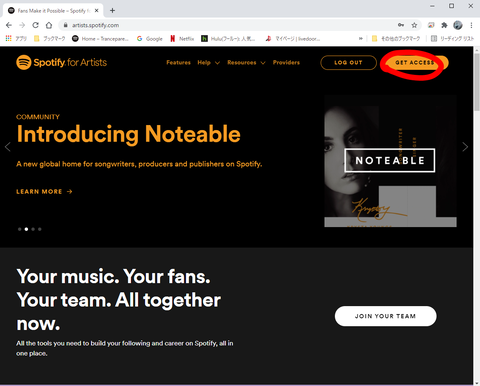Viewport: 480px width, 386px height.
Task: Expand the Help dropdown menu
Action: [208, 63]
